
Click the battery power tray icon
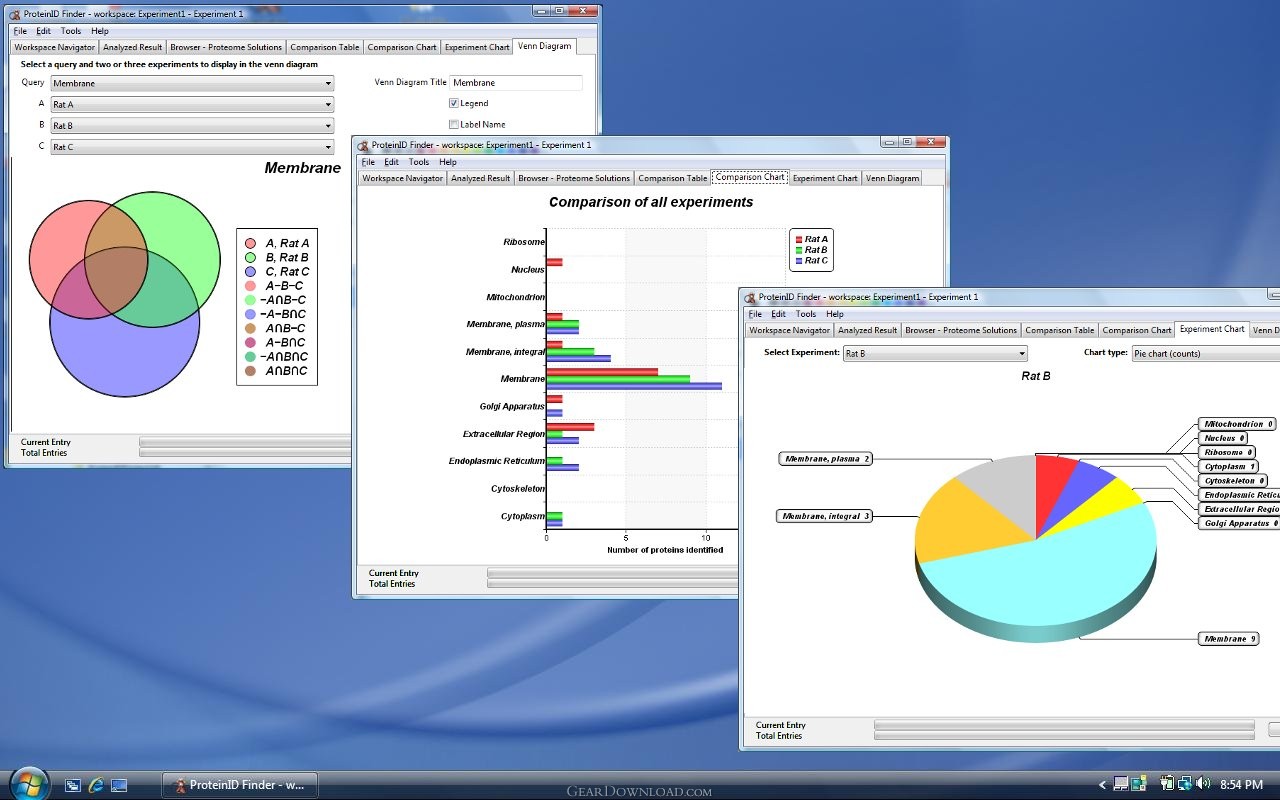pyautogui.click(x=1167, y=784)
